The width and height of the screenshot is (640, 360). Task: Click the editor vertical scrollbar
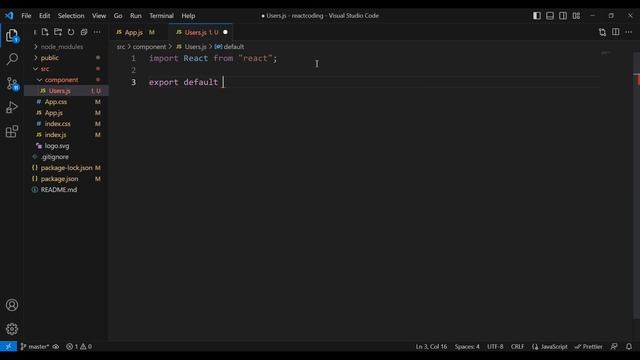pos(636,186)
